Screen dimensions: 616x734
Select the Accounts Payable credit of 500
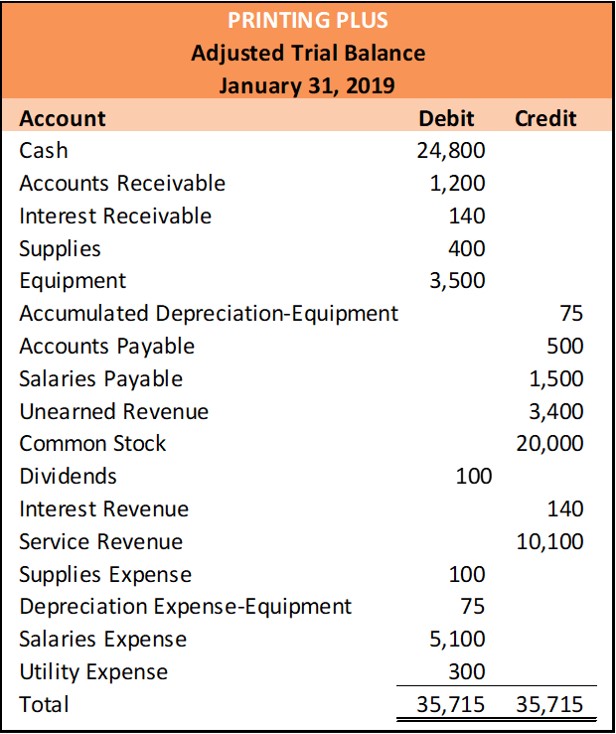coord(565,346)
